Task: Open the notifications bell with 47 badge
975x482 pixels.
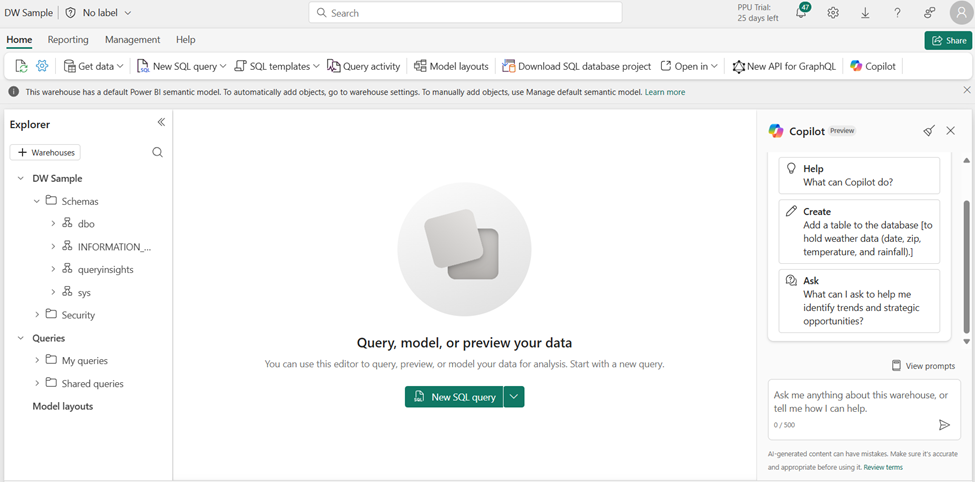Action: tap(802, 12)
